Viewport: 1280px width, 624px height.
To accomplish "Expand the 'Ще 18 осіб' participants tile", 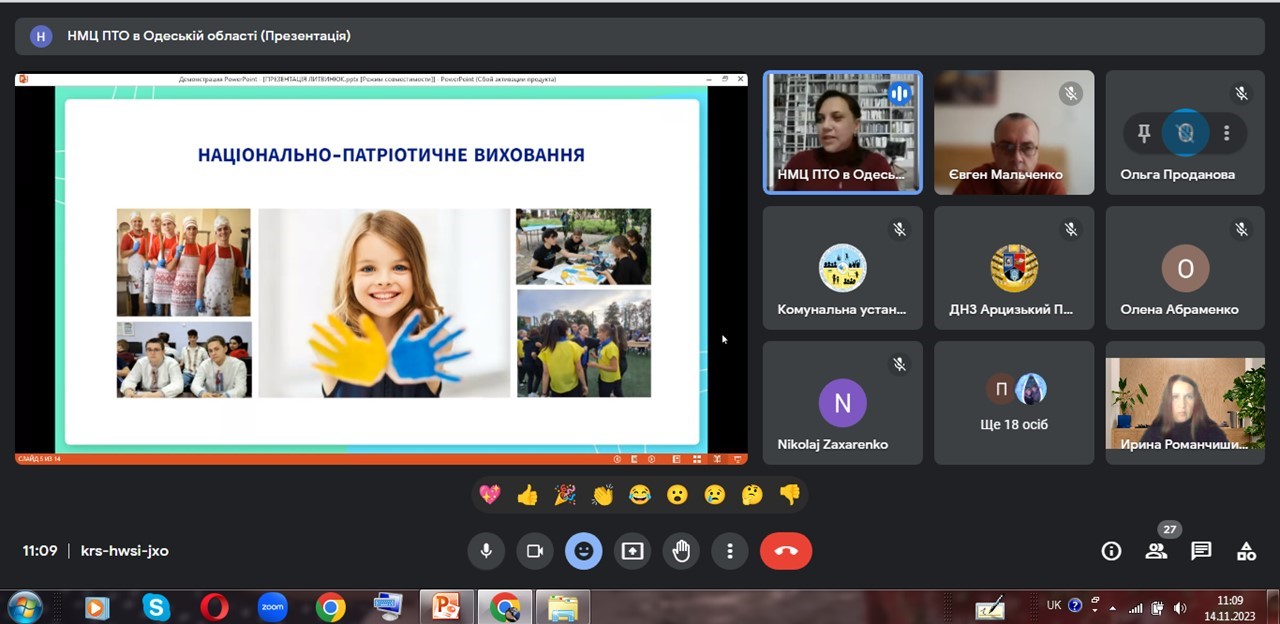I will coord(1014,403).
